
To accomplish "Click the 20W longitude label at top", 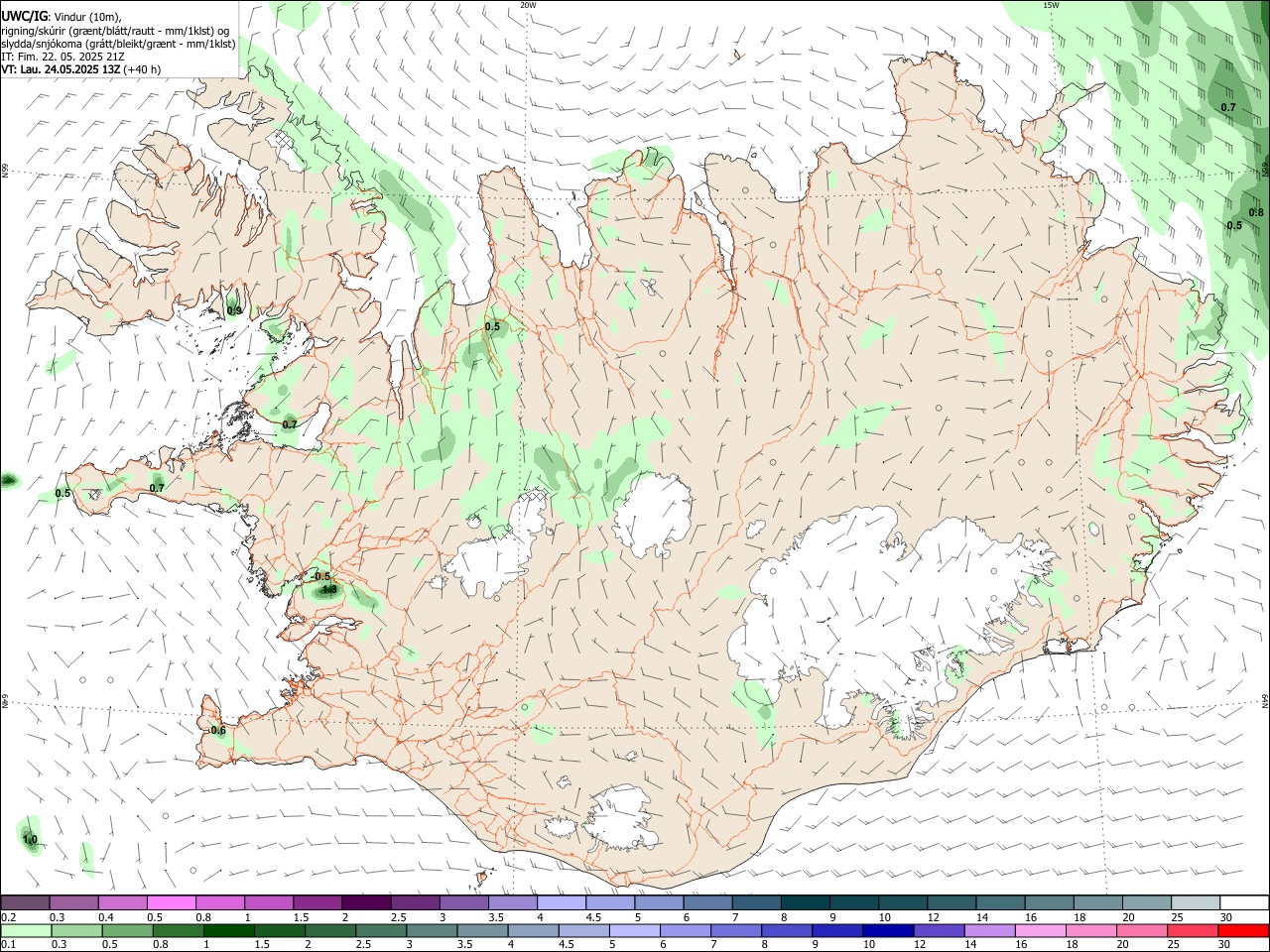I will [528, 5].
